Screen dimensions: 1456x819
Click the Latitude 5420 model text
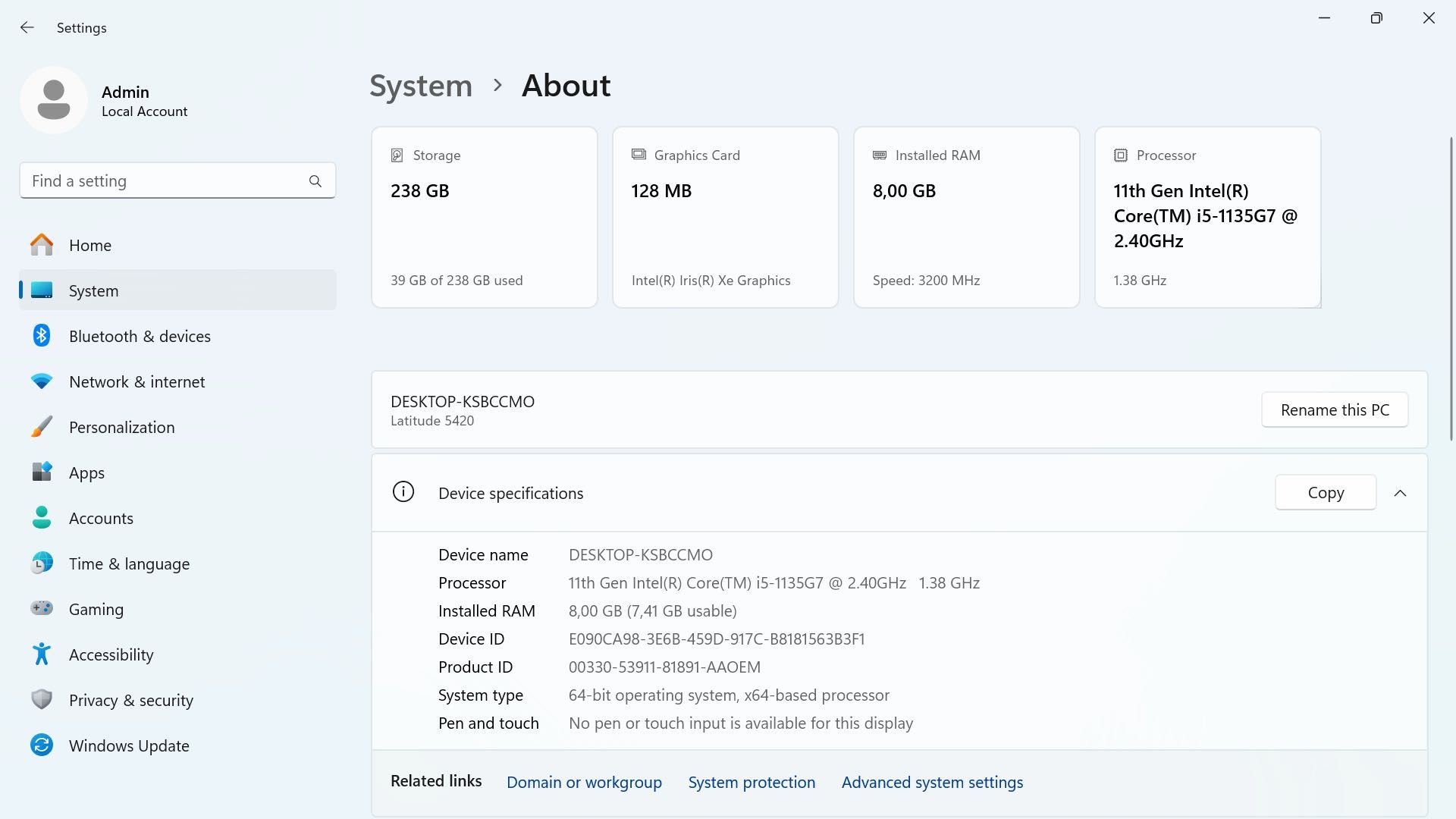coord(432,421)
